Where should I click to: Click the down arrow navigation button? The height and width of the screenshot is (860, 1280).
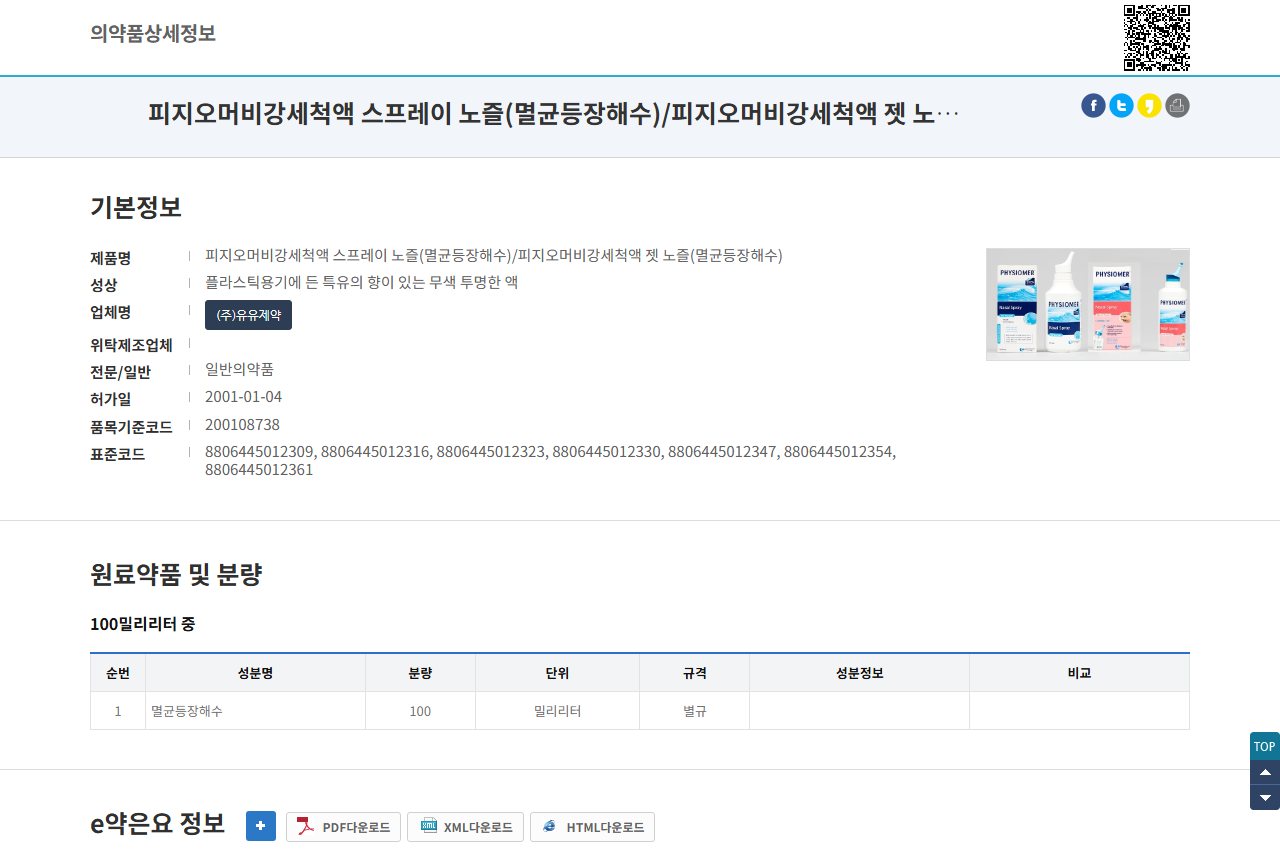[1265, 797]
